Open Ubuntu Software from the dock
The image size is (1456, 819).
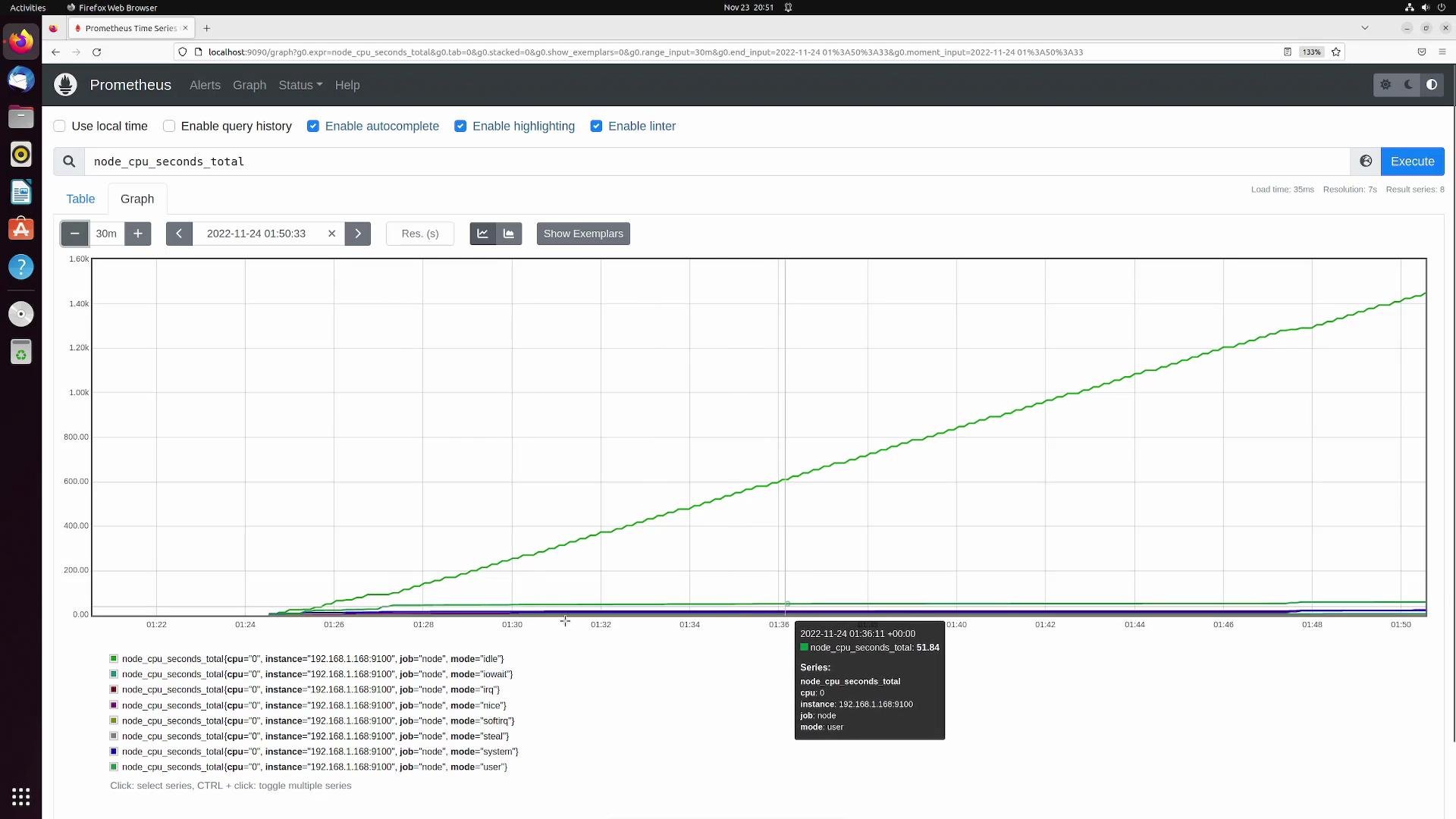pyautogui.click(x=21, y=229)
